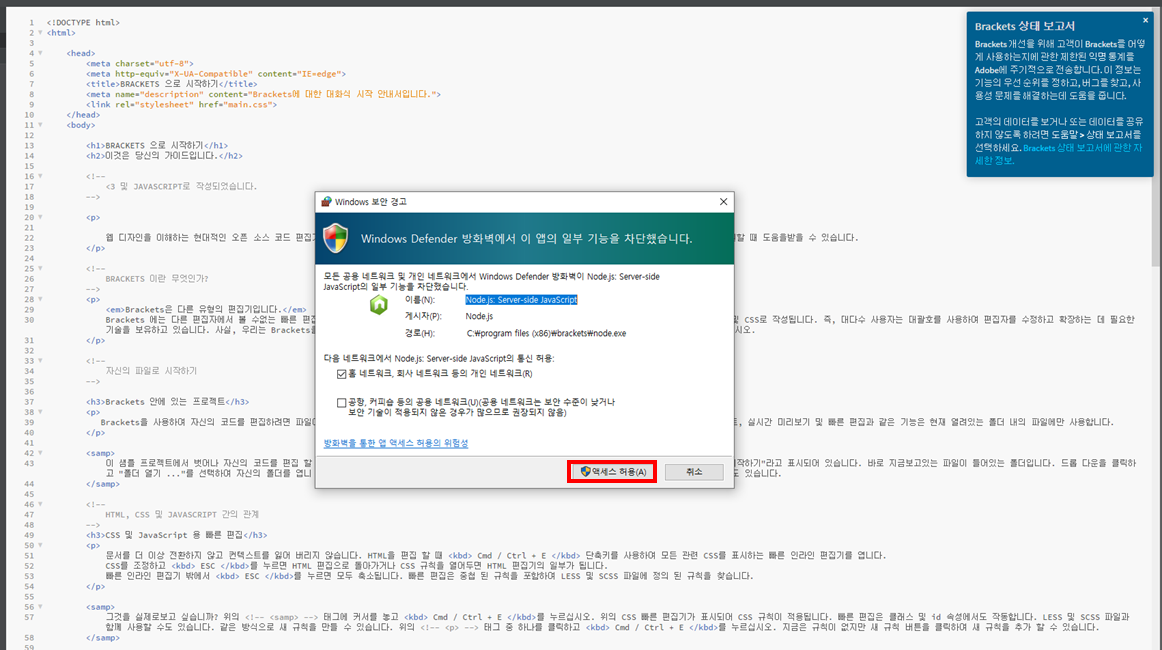Collapse the comment fold arrow on line 25
This screenshot has width=1162, height=650.
pyautogui.click(x=40, y=268)
